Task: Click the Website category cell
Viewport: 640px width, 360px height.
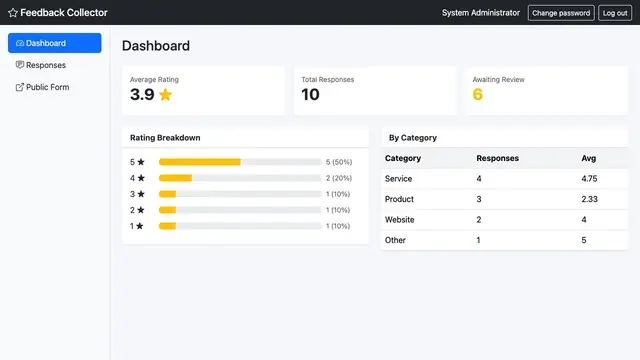Action: coord(400,220)
